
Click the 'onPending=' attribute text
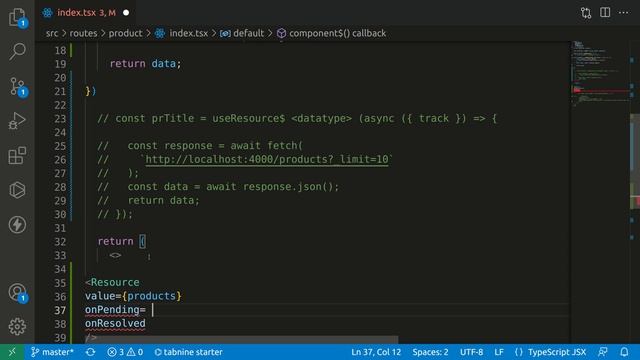click(115, 309)
